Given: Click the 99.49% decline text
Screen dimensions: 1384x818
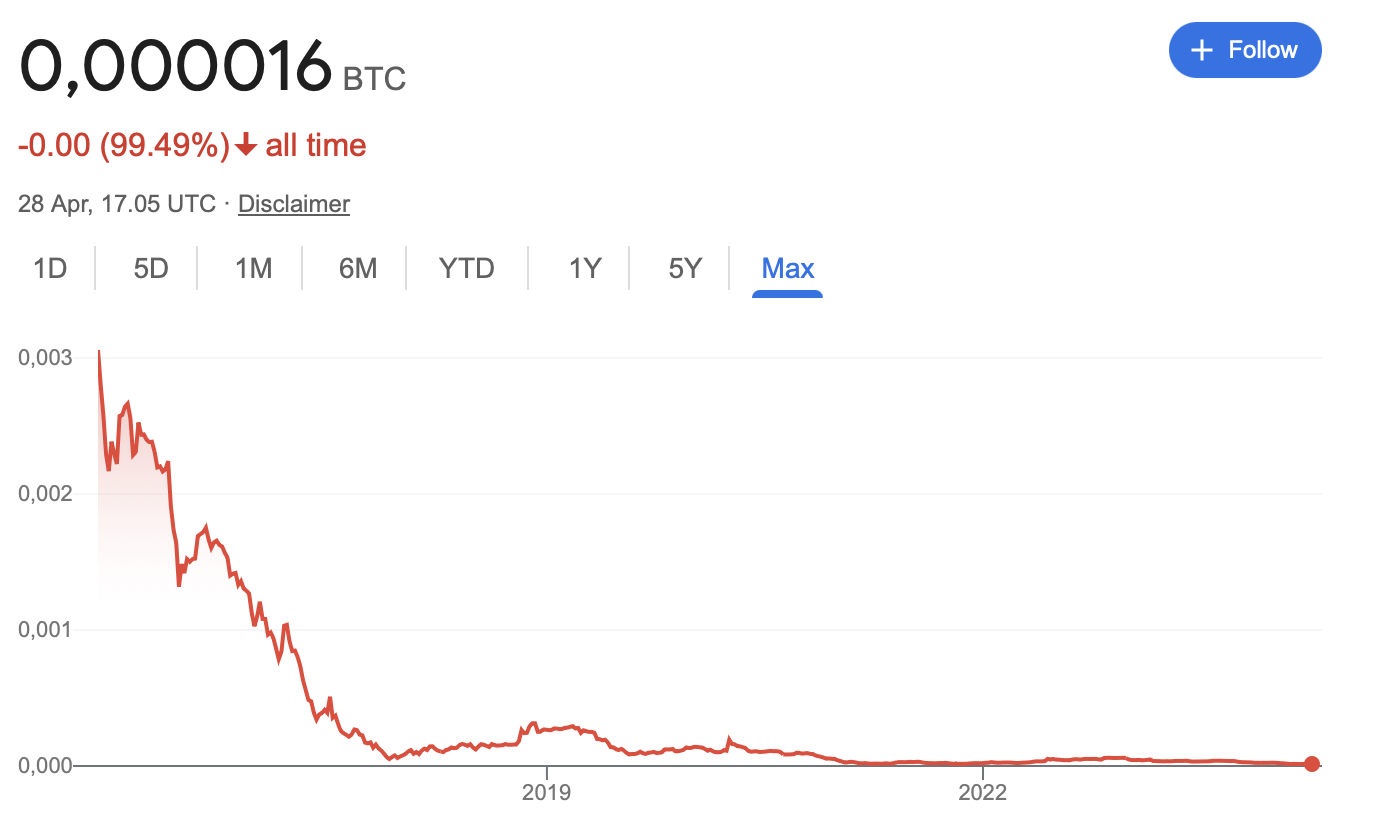Looking at the screenshot, I should 163,145.
